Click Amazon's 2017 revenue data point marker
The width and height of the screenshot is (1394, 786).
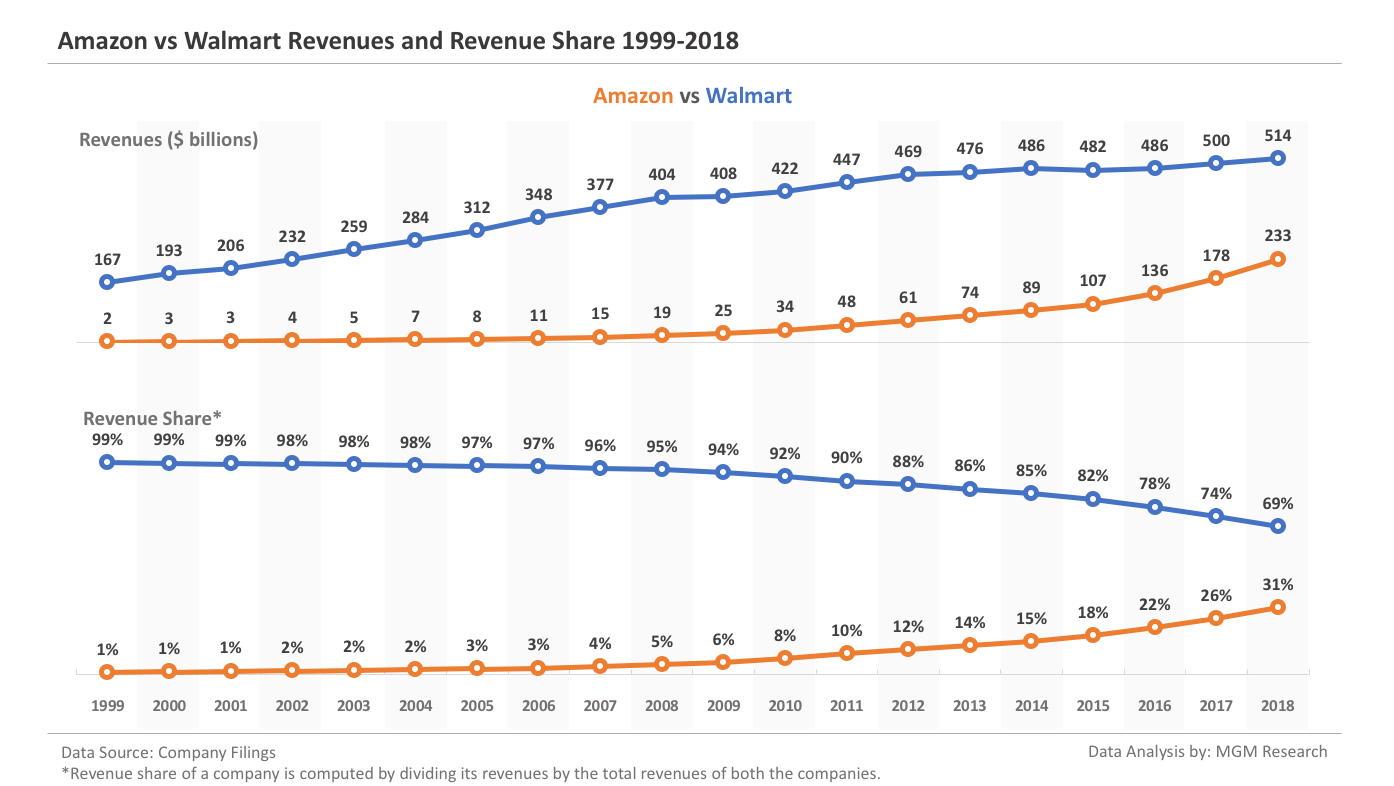pos(1216,278)
